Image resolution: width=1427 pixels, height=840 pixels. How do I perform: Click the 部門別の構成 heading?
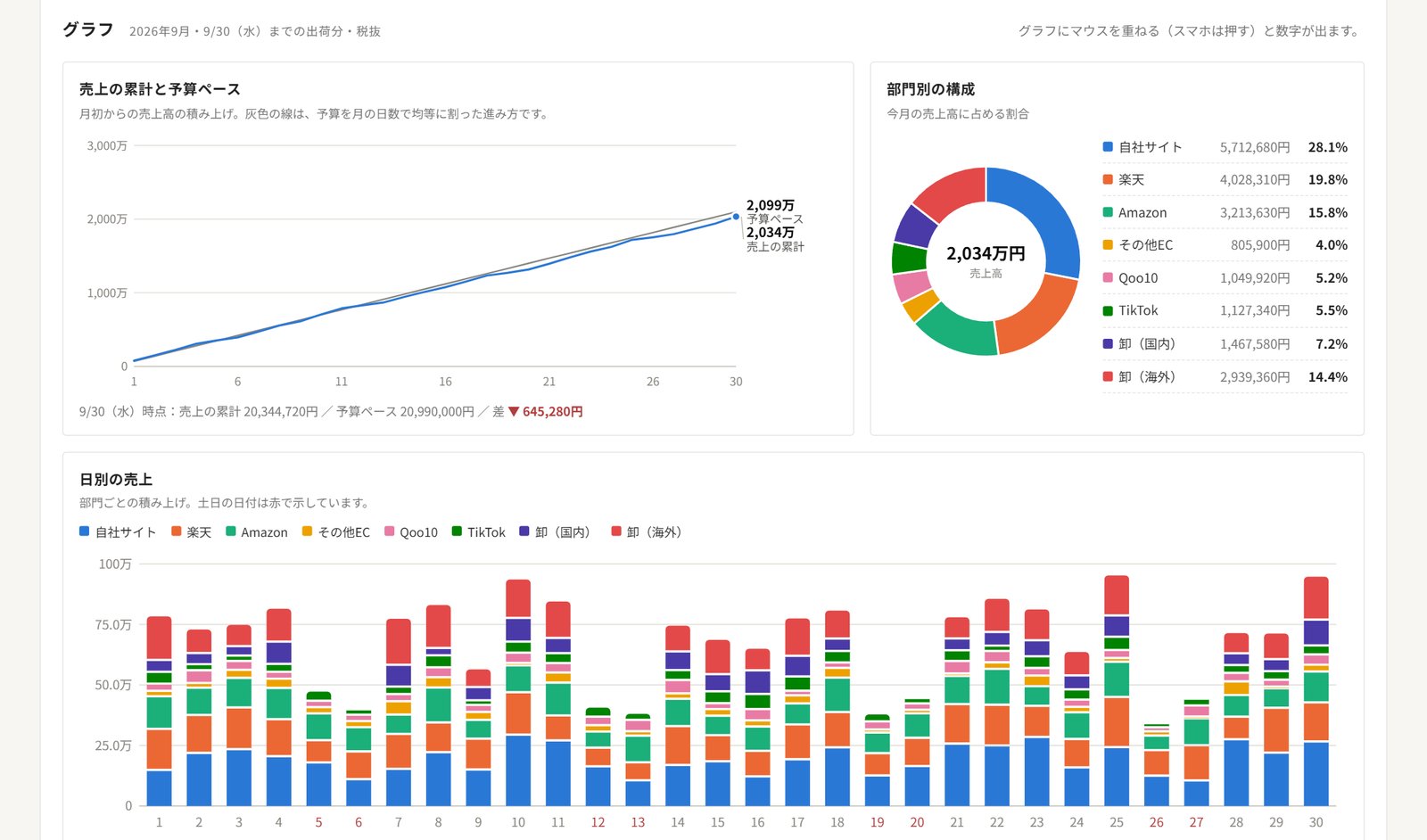click(x=930, y=89)
